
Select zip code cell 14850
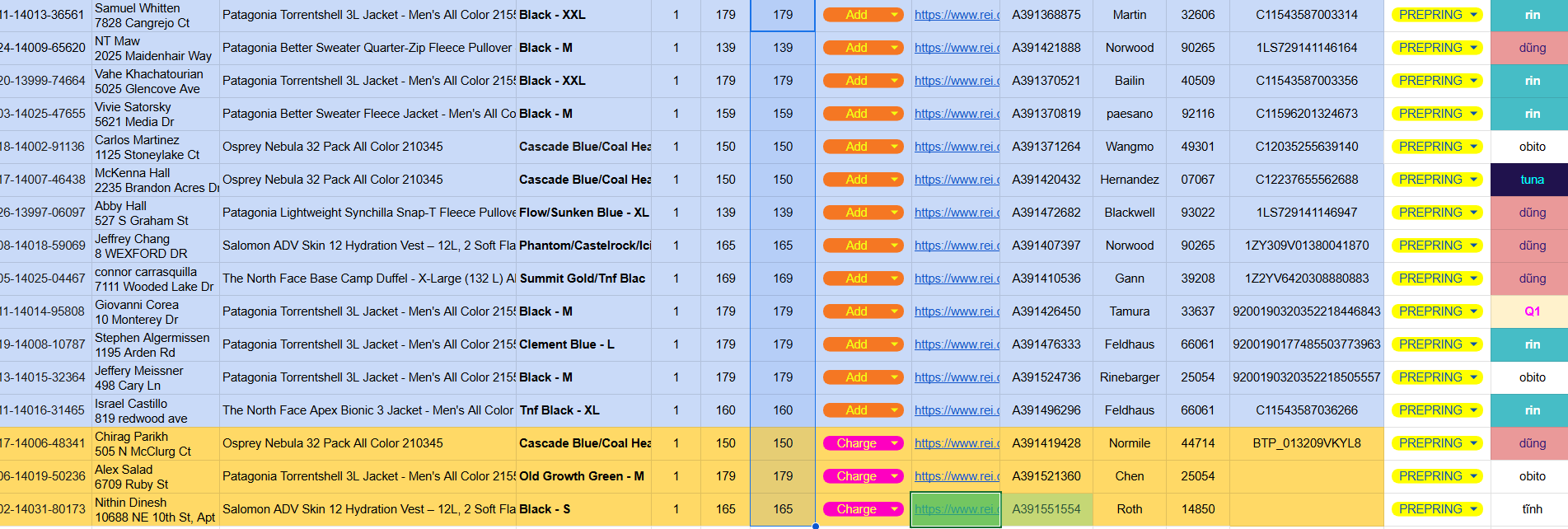(x=1198, y=509)
